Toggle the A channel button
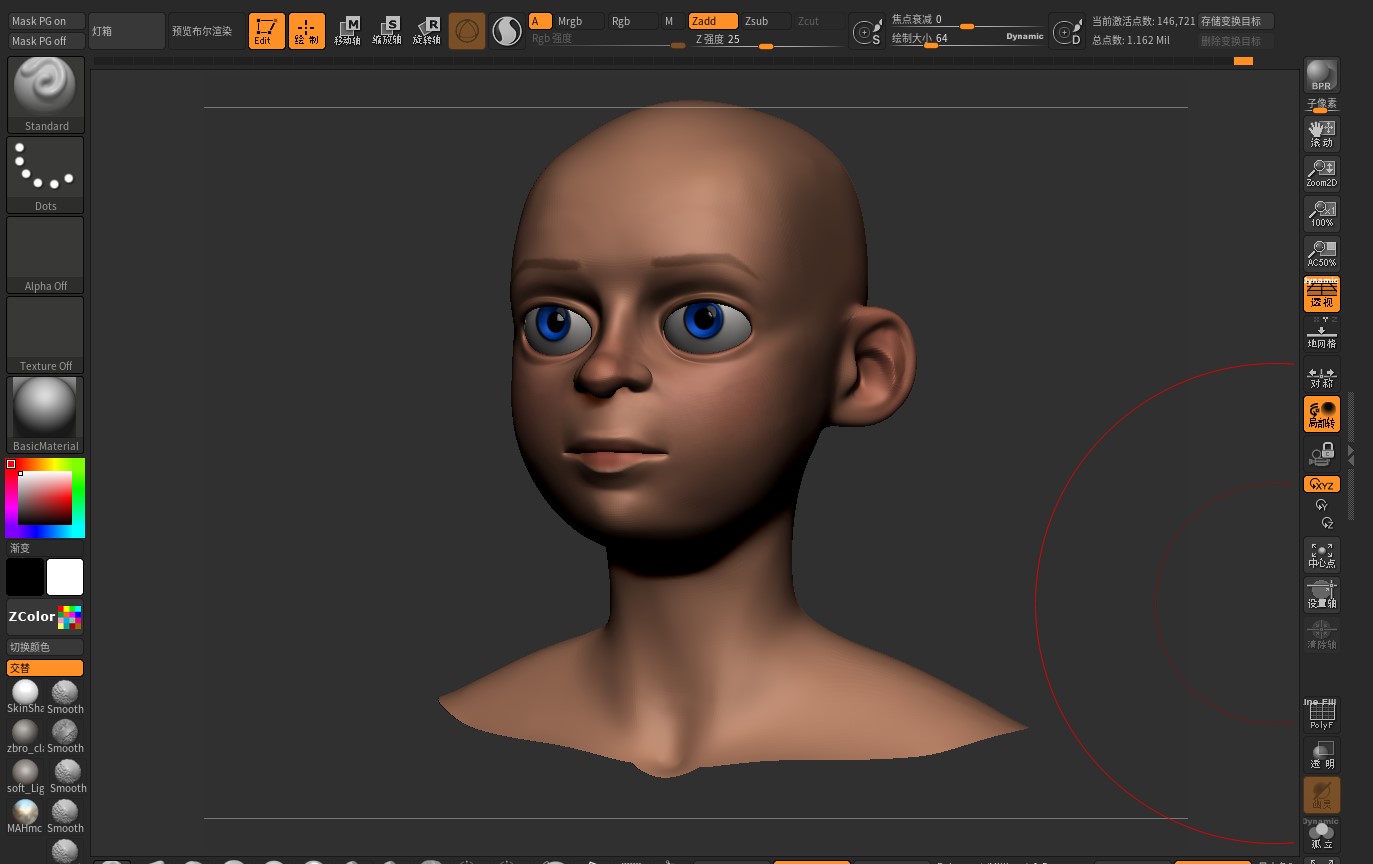This screenshot has height=864, width=1373. pyautogui.click(x=540, y=21)
